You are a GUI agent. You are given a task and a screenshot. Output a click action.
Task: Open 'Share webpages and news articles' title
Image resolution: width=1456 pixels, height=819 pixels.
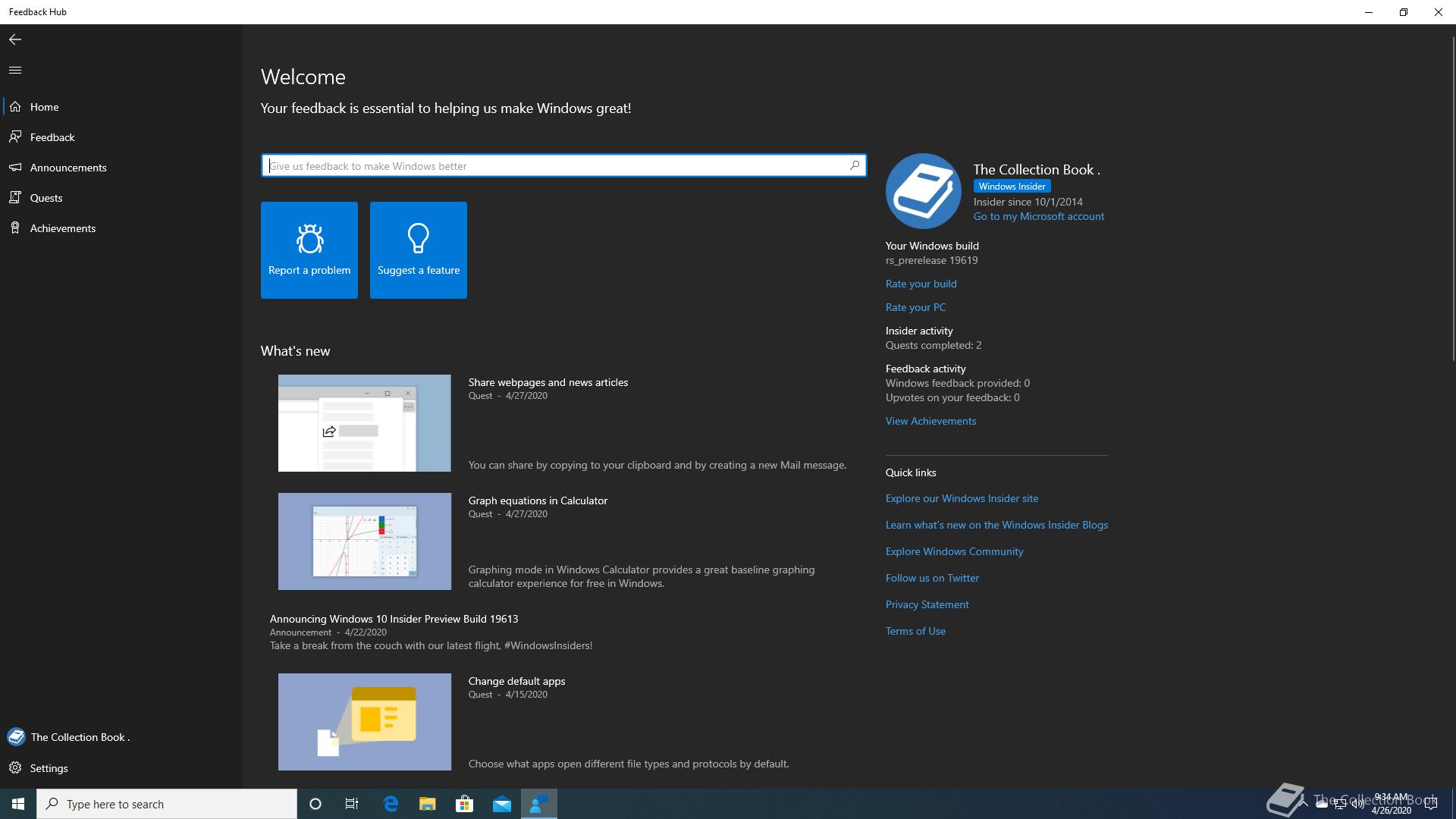point(548,382)
